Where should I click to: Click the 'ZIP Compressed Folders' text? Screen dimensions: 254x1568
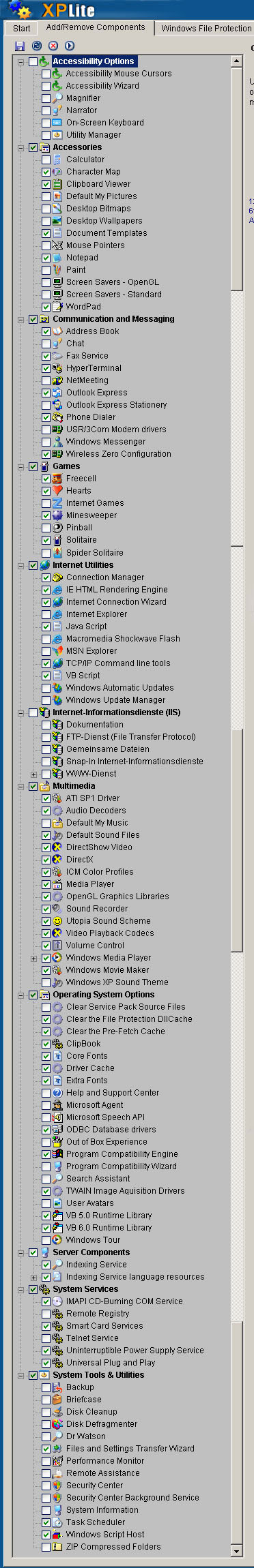(x=113, y=1547)
